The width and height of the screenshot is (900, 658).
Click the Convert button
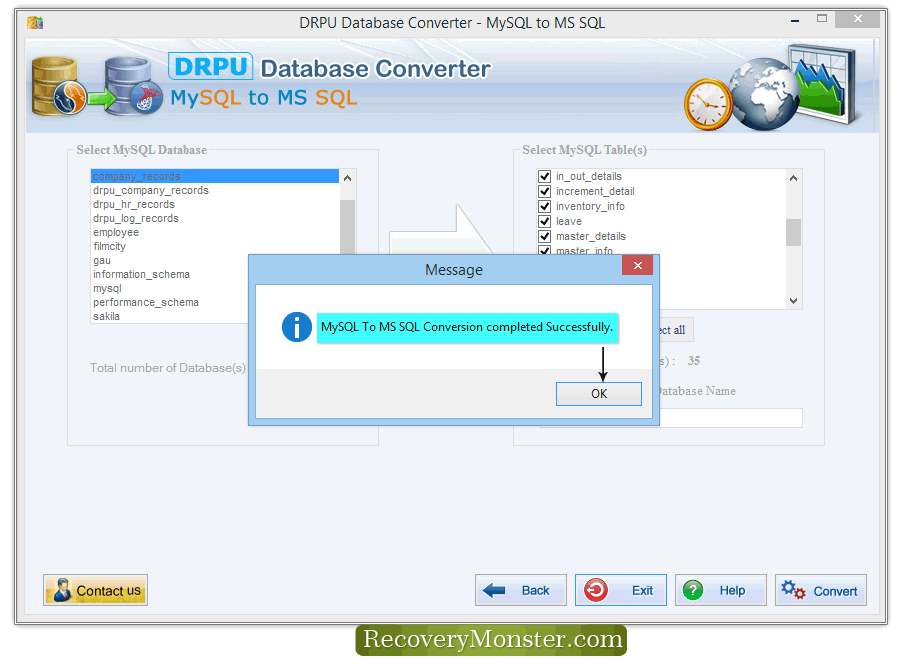tap(820, 590)
